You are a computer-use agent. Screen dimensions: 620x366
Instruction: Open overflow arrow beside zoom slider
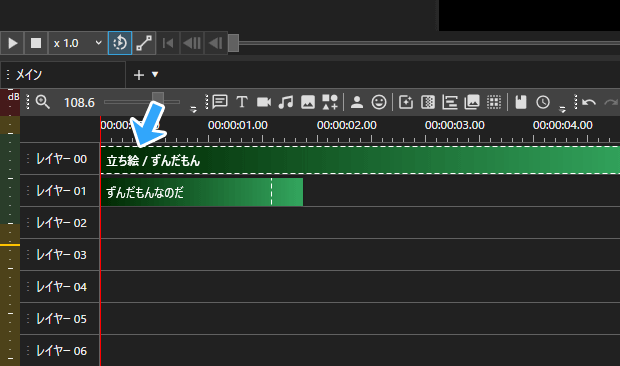(193, 109)
